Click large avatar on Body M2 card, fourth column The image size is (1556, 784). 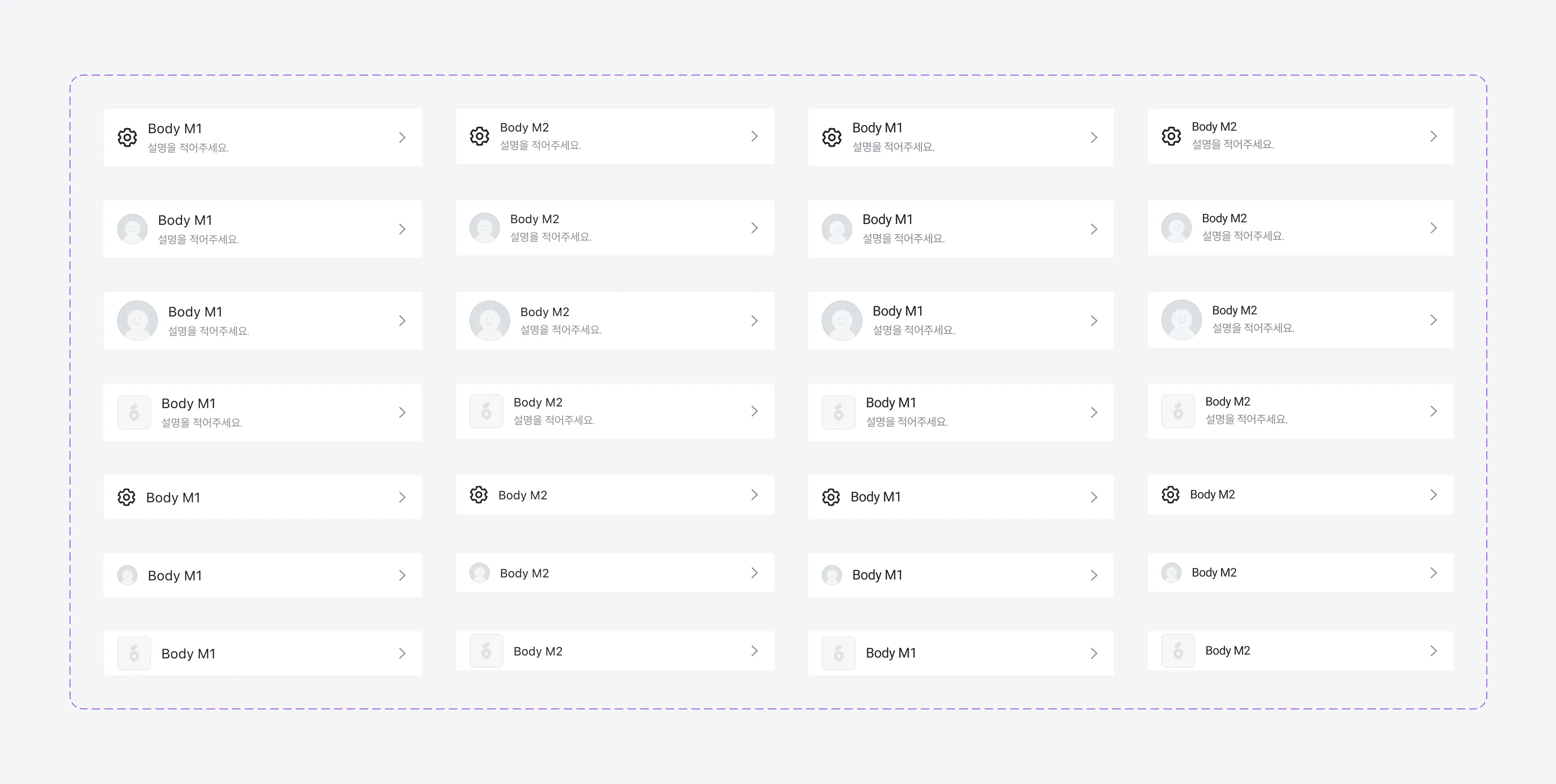click(1182, 320)
